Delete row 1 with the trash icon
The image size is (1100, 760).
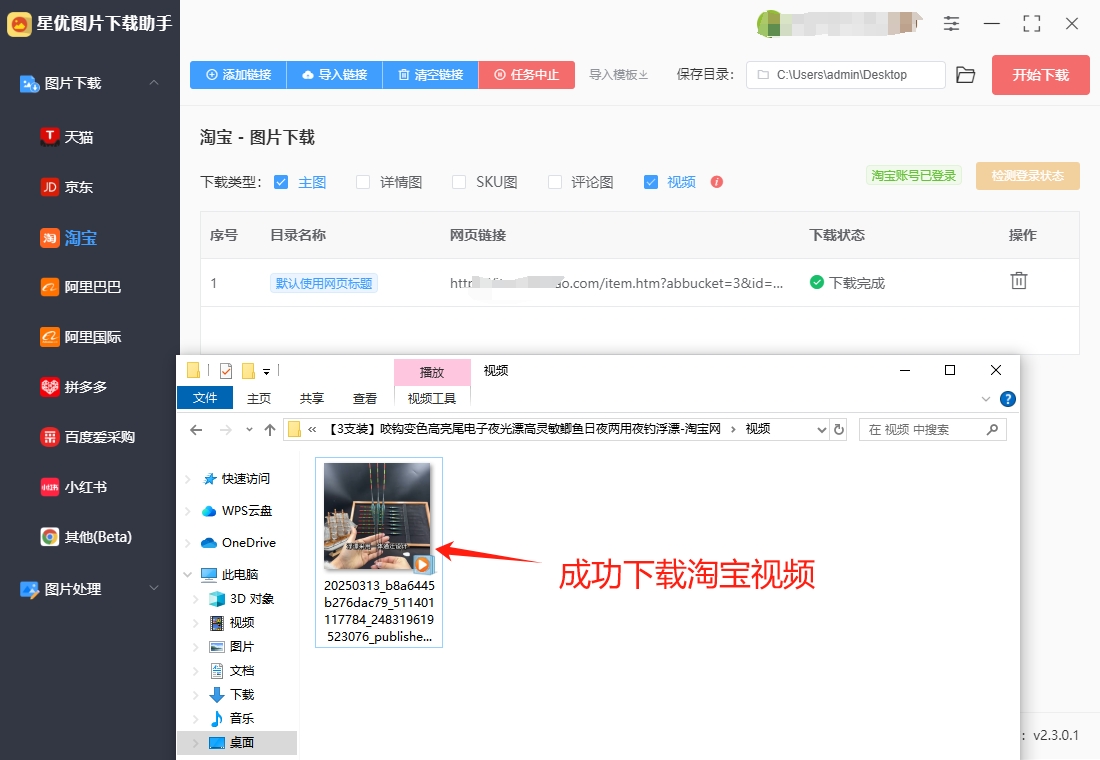coord(1019,281)
